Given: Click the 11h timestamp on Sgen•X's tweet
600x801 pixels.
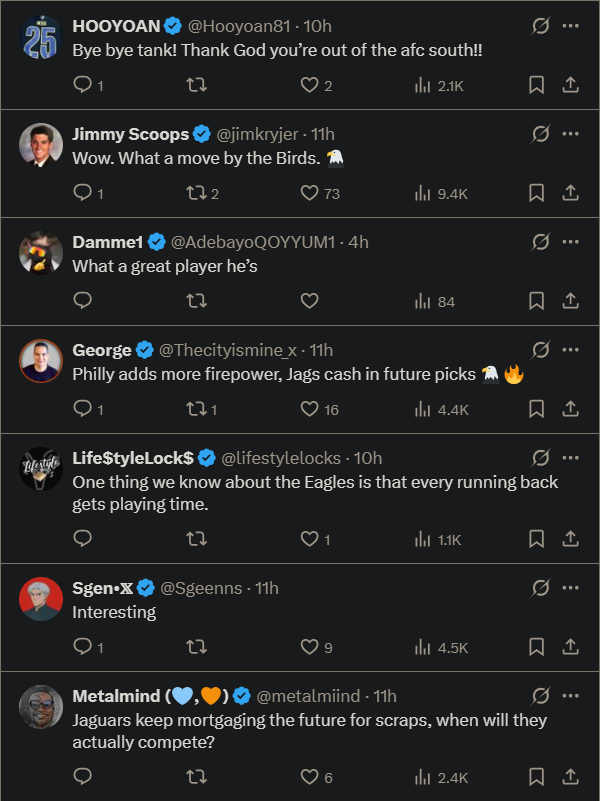Looking at the screenshot, I should point(267,587).
